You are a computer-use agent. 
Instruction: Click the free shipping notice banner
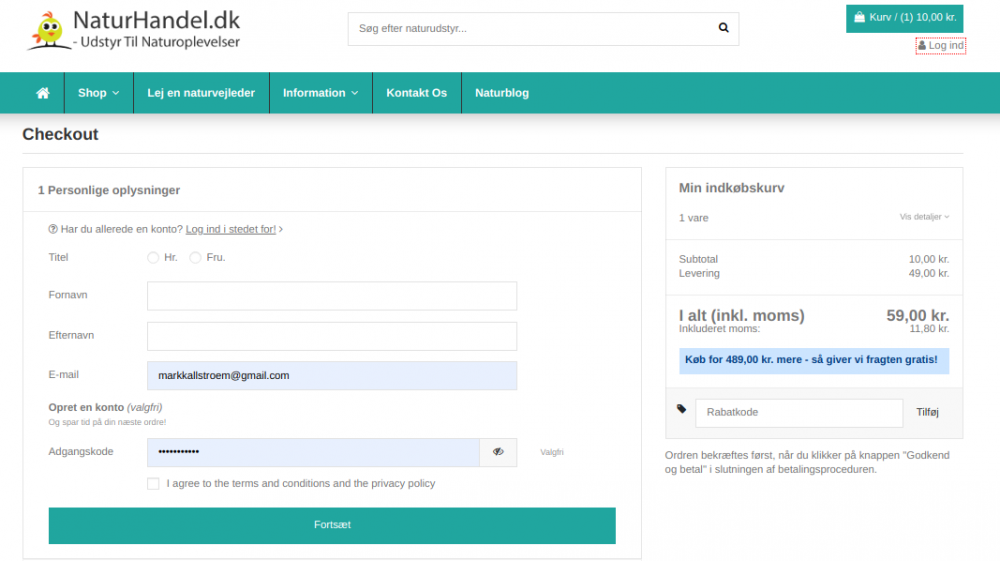(x=814, y=360)
